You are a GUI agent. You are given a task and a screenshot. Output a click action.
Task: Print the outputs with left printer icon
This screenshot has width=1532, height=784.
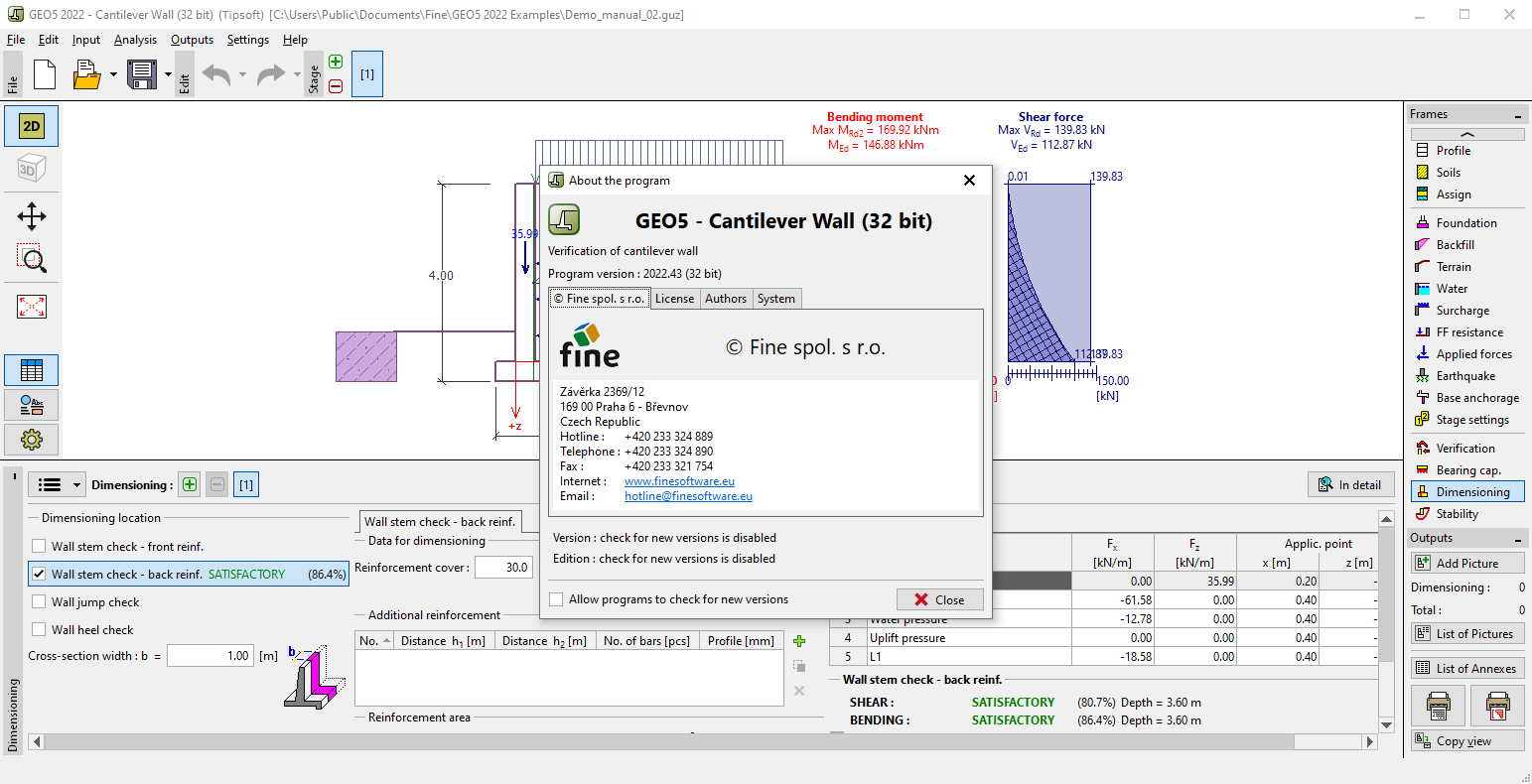coord(1439,706)
